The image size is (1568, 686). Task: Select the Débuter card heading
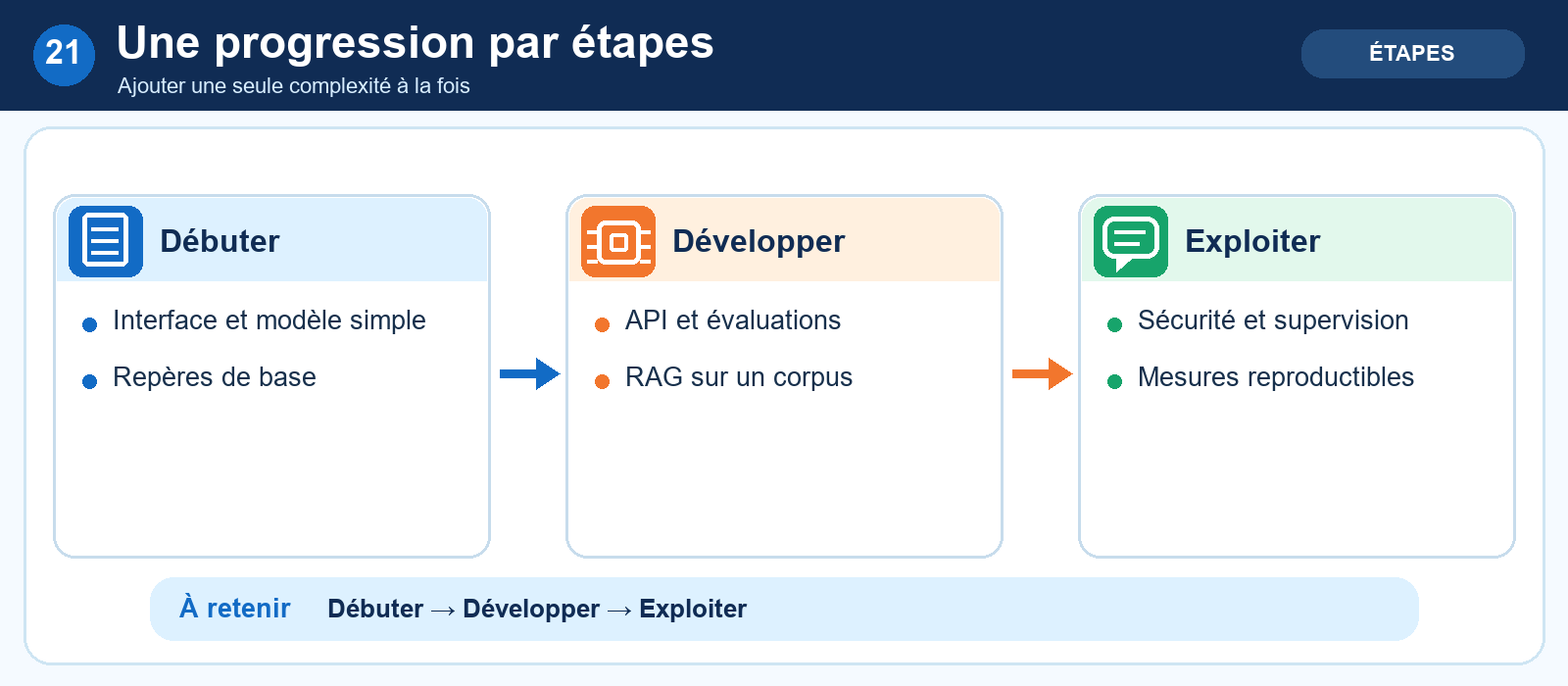tap(220, 241)
